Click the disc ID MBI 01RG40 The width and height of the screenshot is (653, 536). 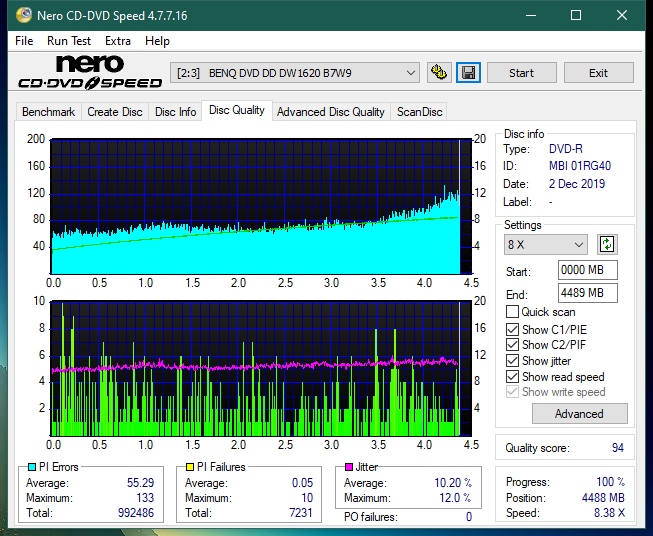580,166
